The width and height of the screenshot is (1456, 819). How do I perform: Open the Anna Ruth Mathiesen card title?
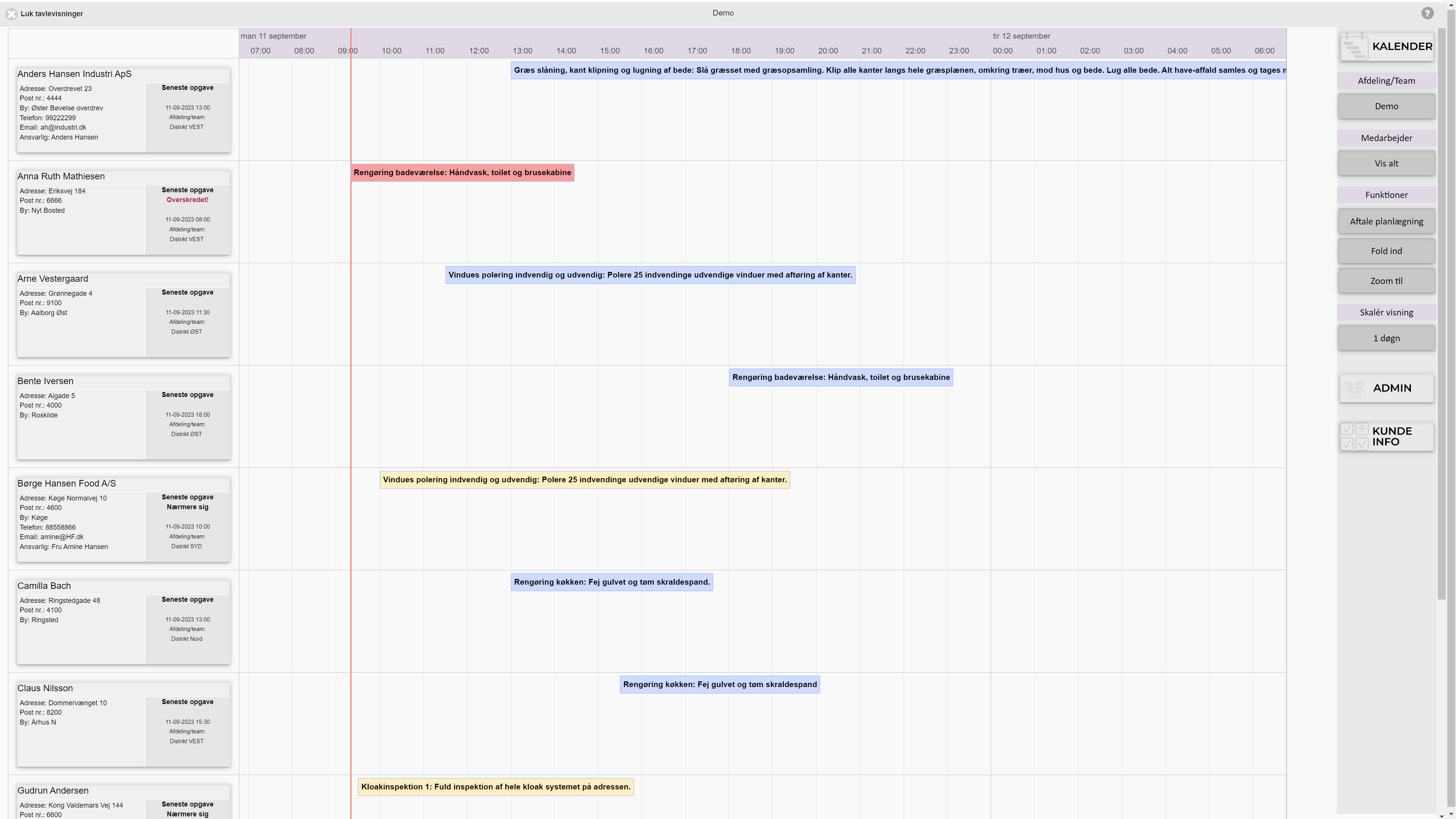tap(61, 176)
